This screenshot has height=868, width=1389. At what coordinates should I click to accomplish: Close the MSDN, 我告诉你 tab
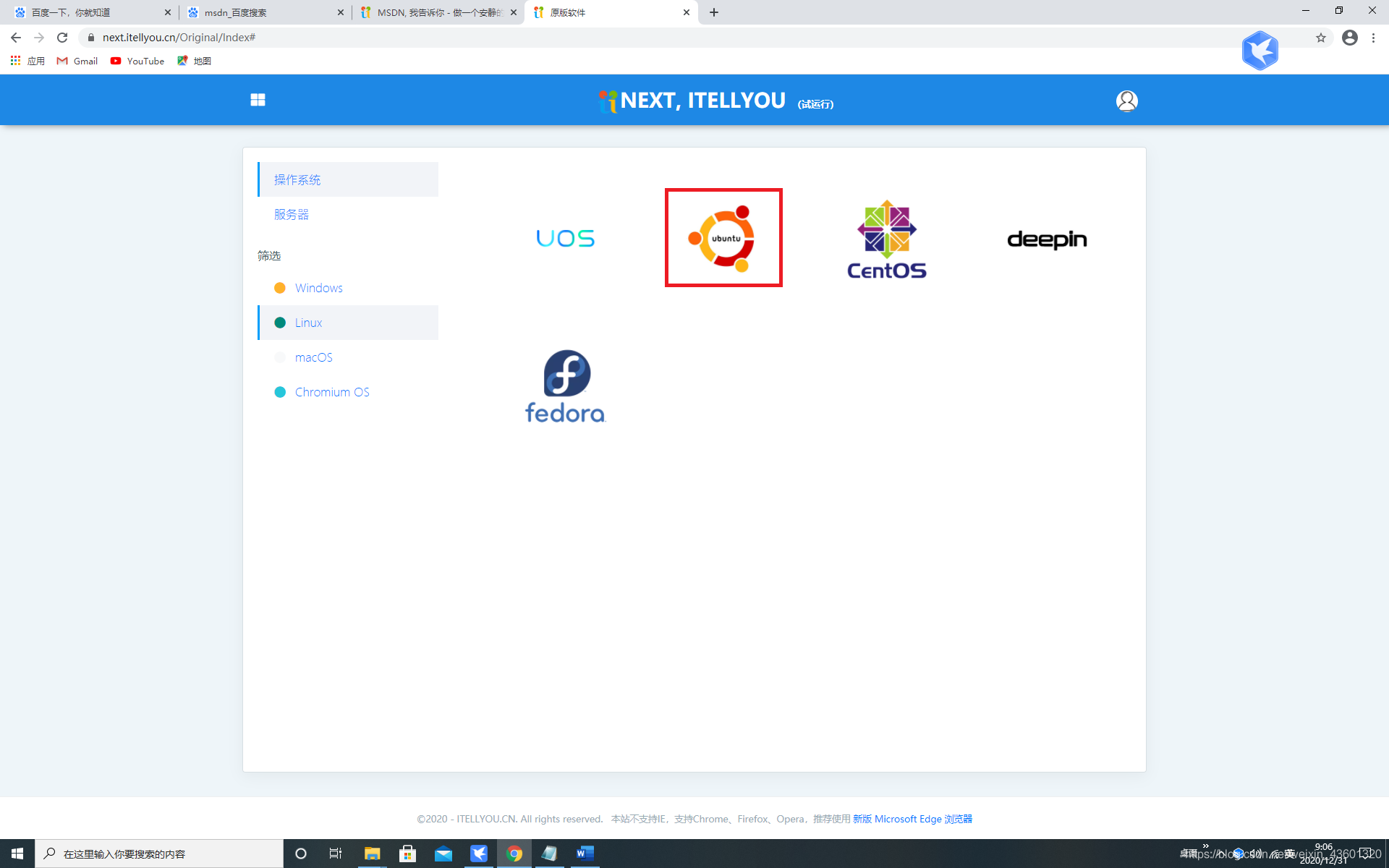point(514,12)
